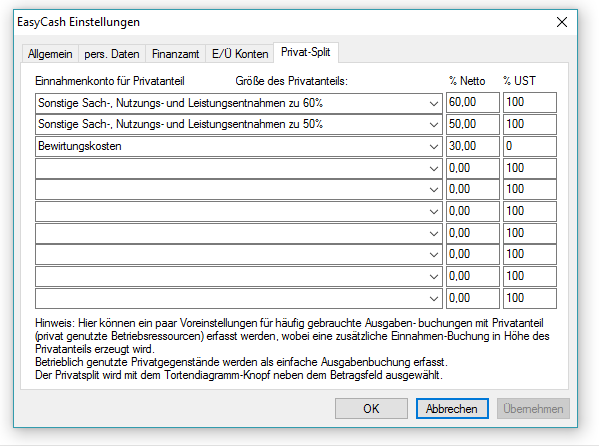Select the Privat-Split tab
This screenshot has height=446, width=599.
(x=306, y=52)
